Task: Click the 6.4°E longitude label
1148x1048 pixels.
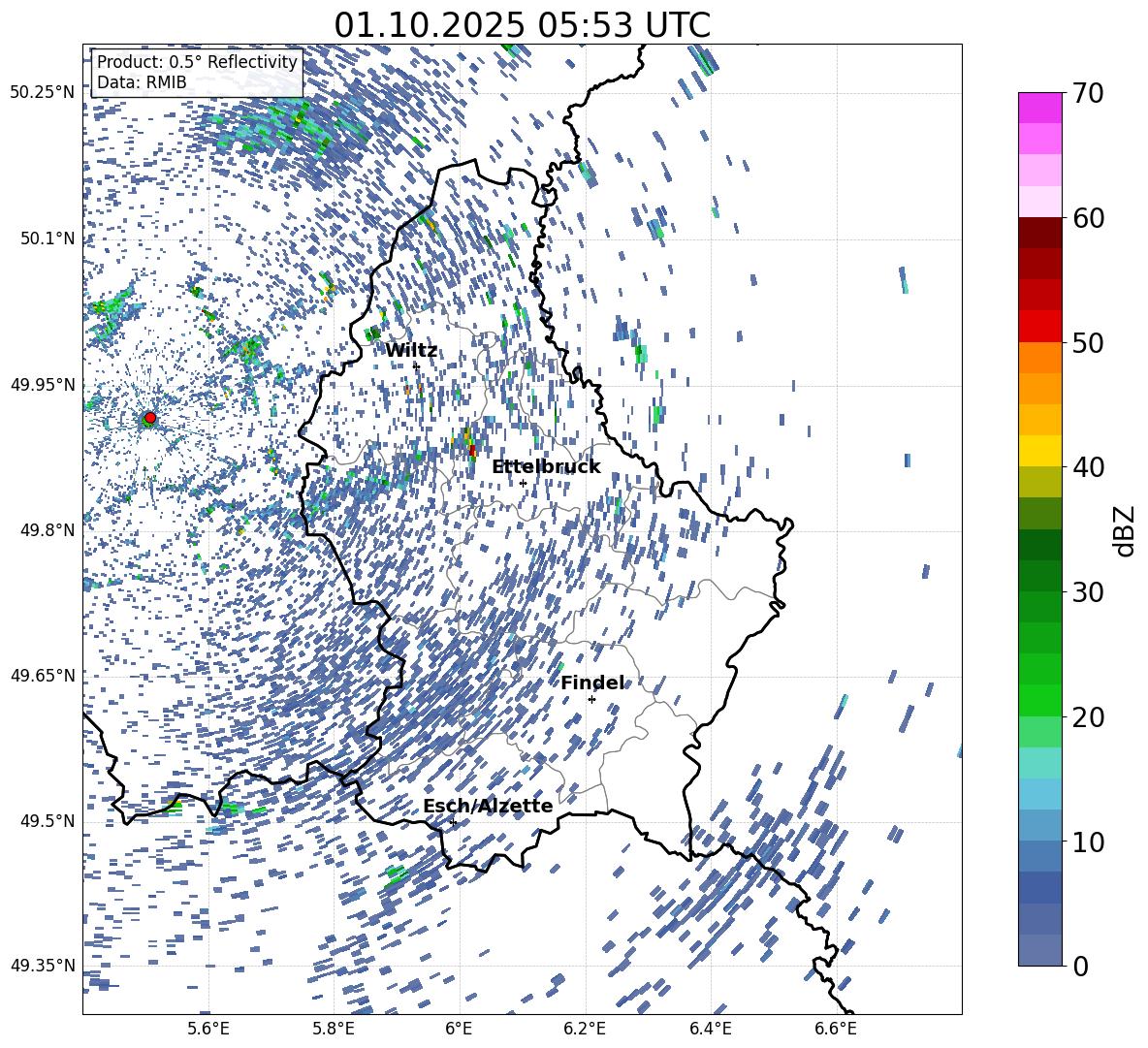Action: coord(710,1029)
